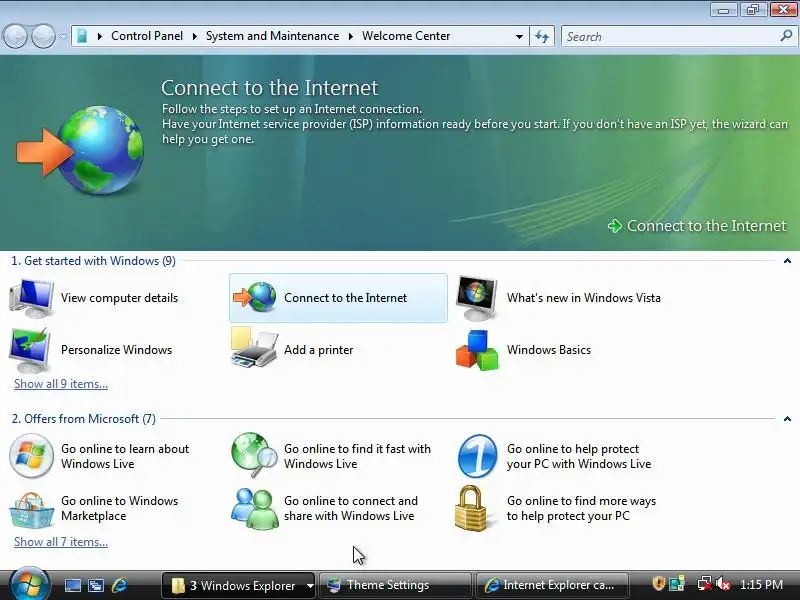Screen dimensions: 800x600
Task: Click the refresh button beside address bar
Action: pos(542,36)
